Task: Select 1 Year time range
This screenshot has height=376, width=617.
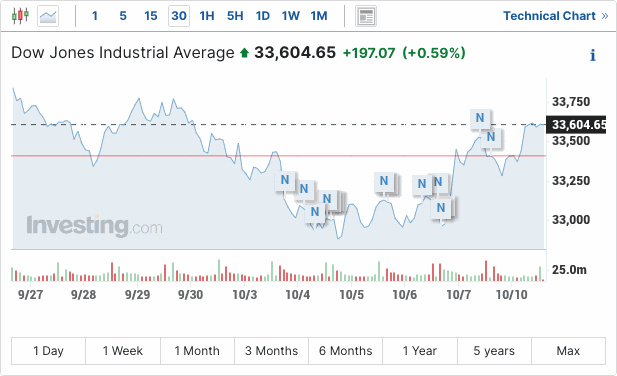Action: [x=420, y=351]
